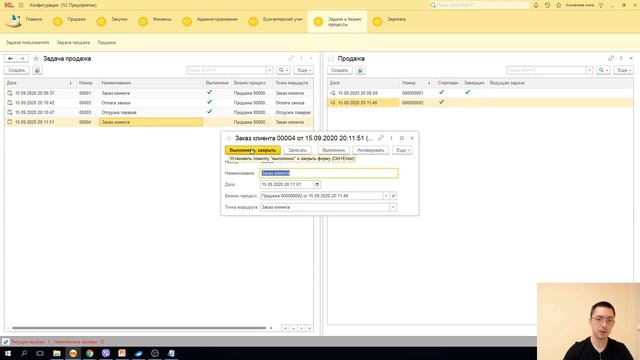This screenshot has height=360, width=640.
Task: Open the notifications bell icon
Action: coord(536,5)
